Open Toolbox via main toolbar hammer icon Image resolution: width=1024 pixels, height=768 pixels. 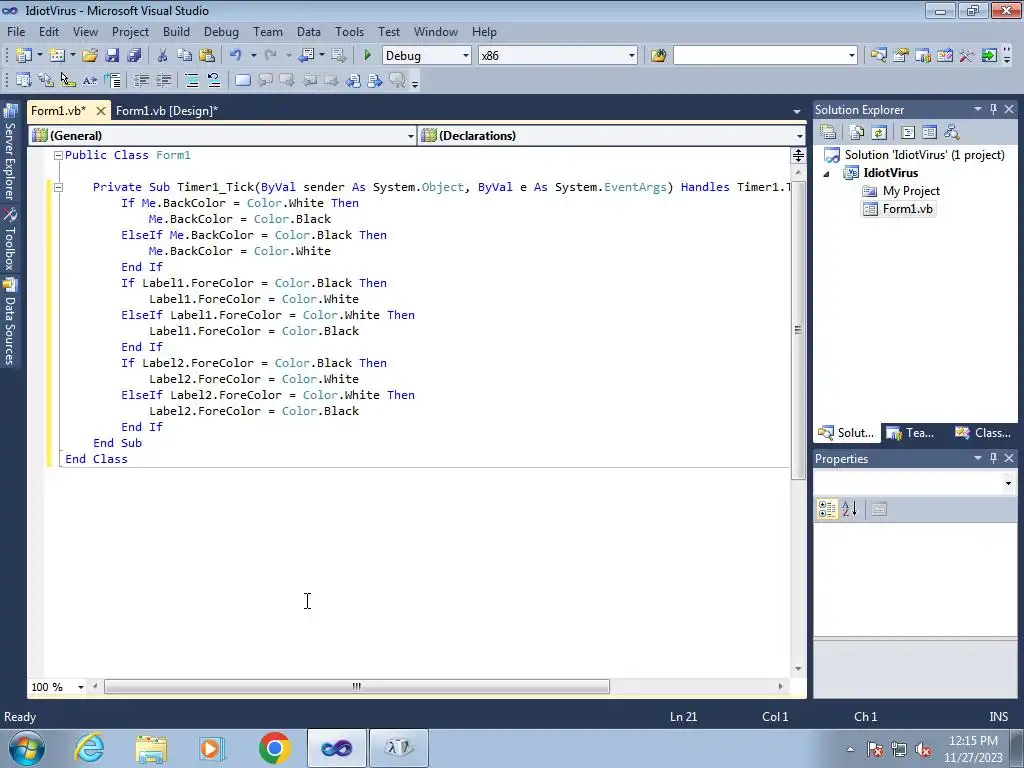coord(967,56)
